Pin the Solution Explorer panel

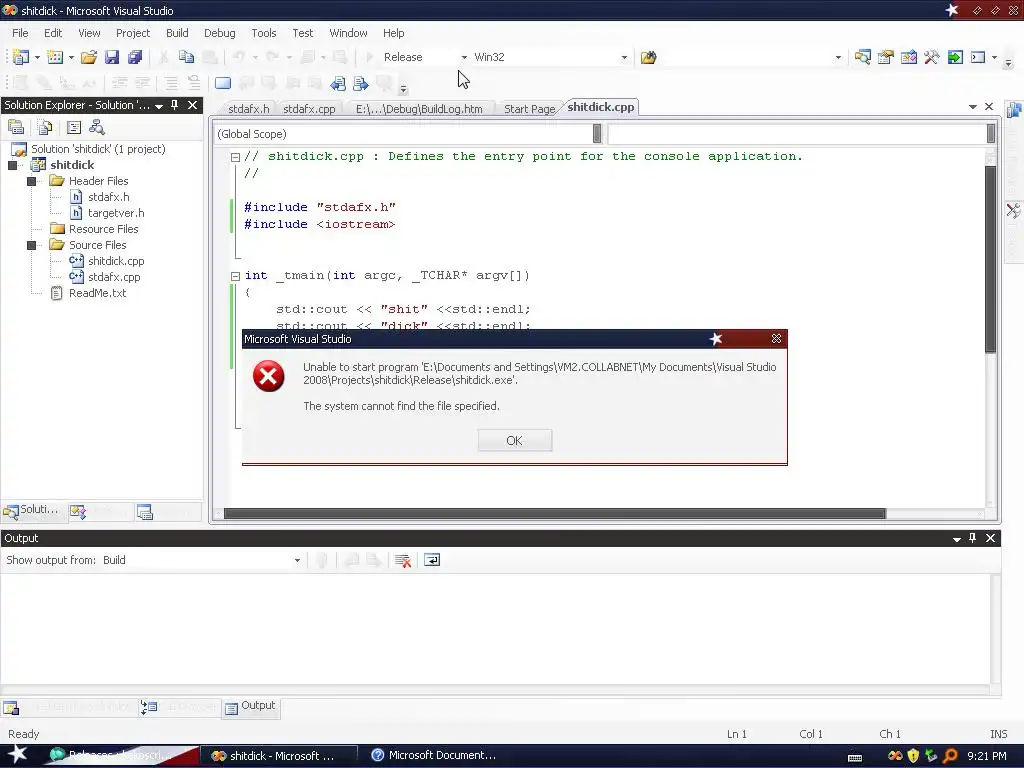tap(174, 105)
